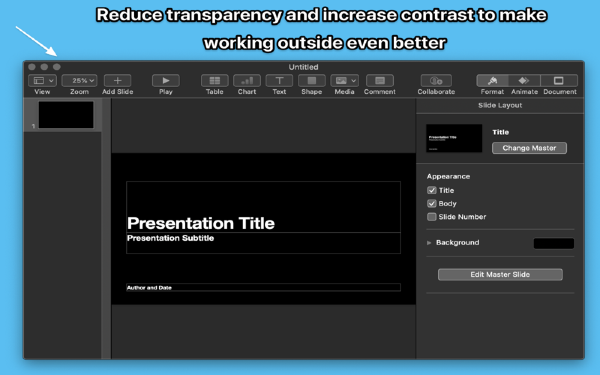600x375 pixels.
Task: Open the black Background color swatch
Action: click(x=554, y=243)
